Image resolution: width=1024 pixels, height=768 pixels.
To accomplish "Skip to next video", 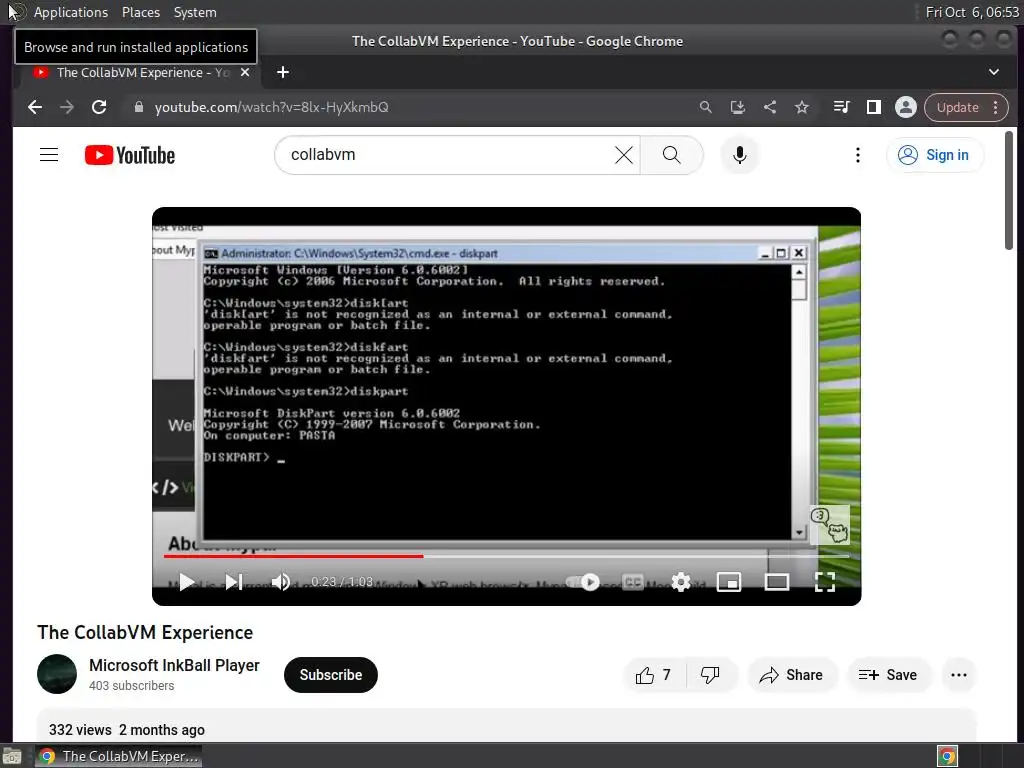I will [x=234, y=582].
